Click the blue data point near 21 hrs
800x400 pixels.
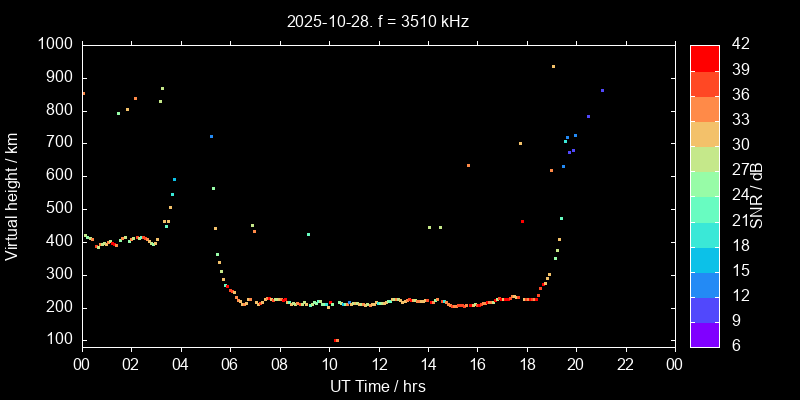pos(602,90)
